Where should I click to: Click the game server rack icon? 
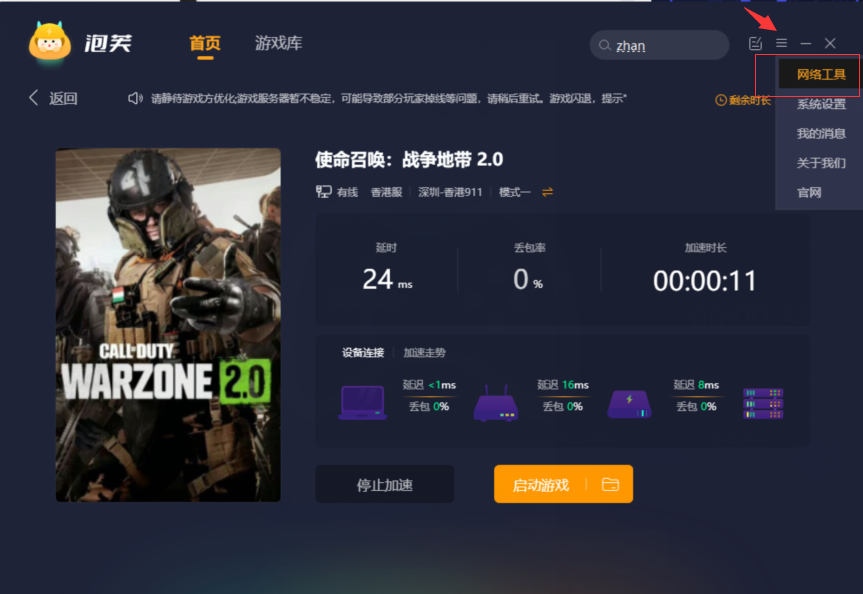pyautogui.click(x=763, y=404)
